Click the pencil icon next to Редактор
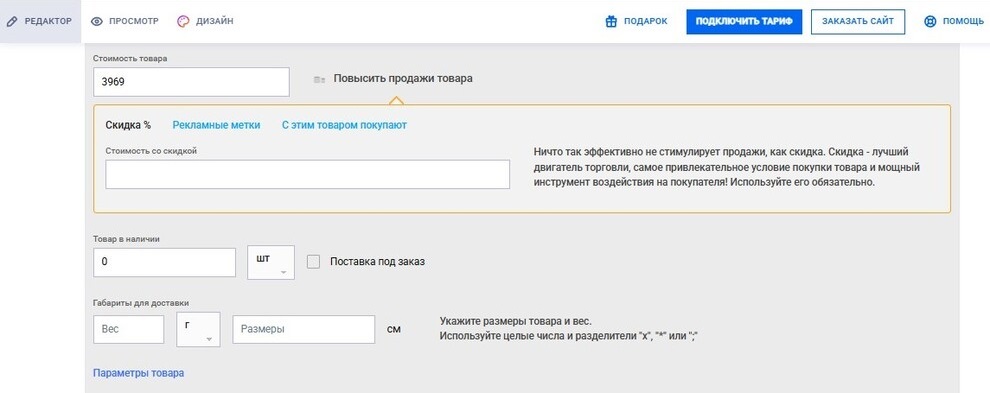The width and height of the screenshot is (990, 393). [x=11, y=21]
